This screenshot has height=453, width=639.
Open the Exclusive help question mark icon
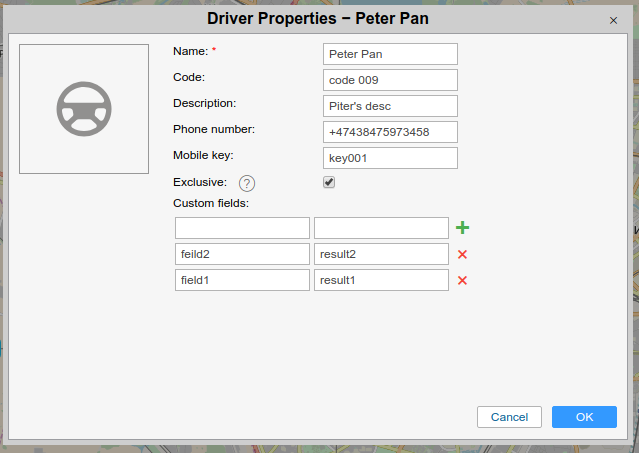pyautogui.click(x=247, y=183)
